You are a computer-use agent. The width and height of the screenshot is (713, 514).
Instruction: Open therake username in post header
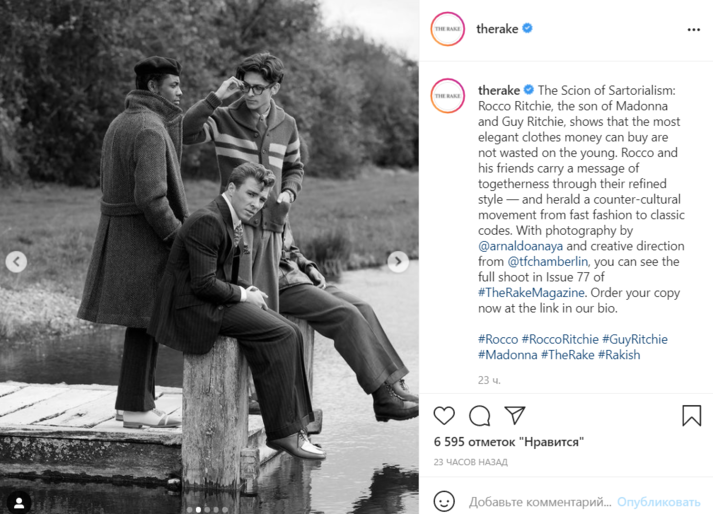pyautogui.click(x=498, y=29)
